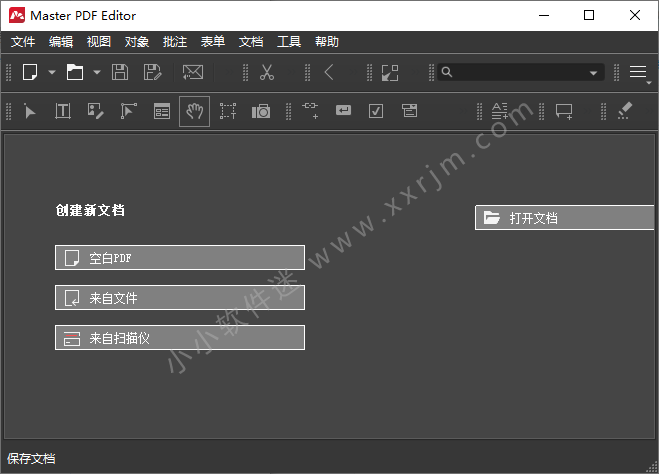Image resolution: width=659 pixels, height=474 pixels.
Task: Select the Hand tool
Action: tap(194, 111)
